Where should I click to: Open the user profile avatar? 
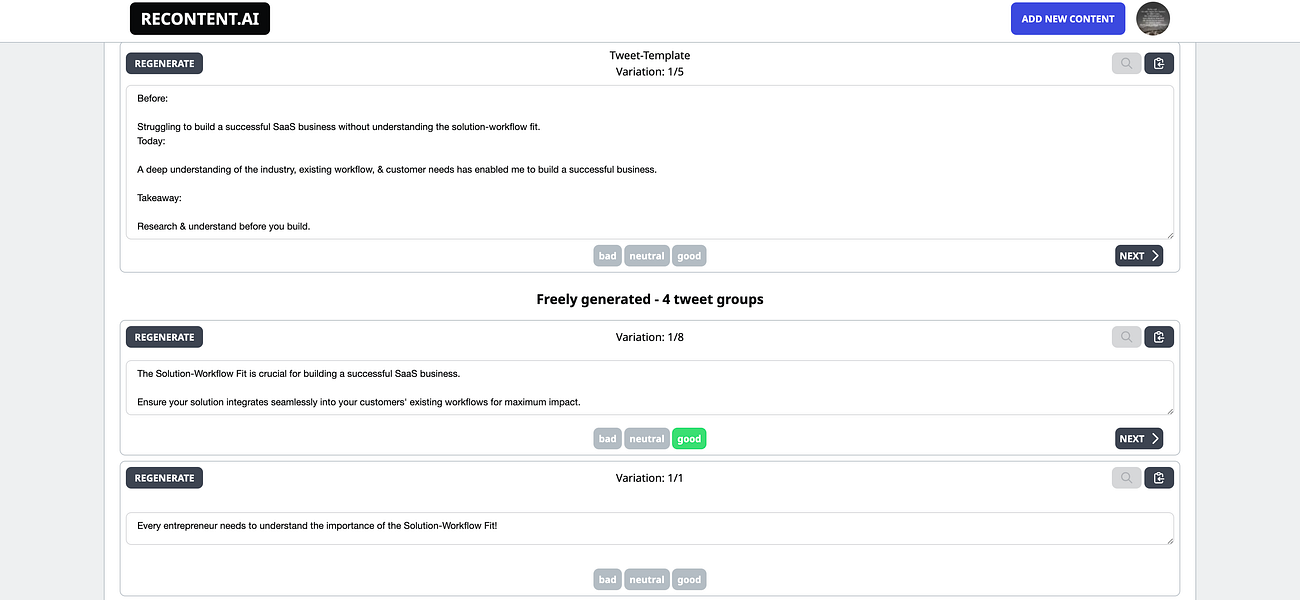pos(1153,18)
